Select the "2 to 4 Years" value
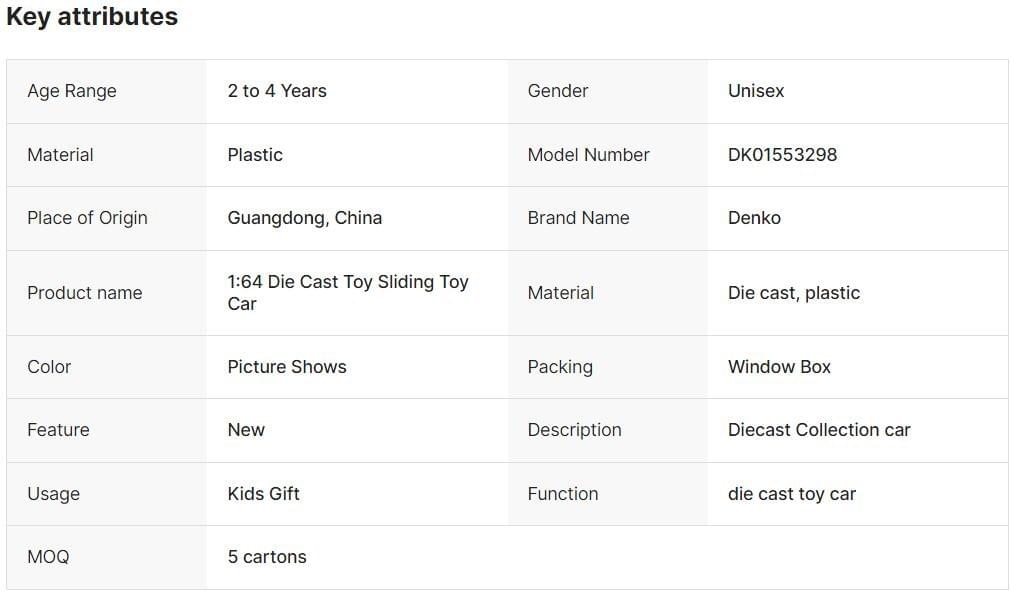The height and width of the screenshot is (596, 1011). (x=277, y=91)
